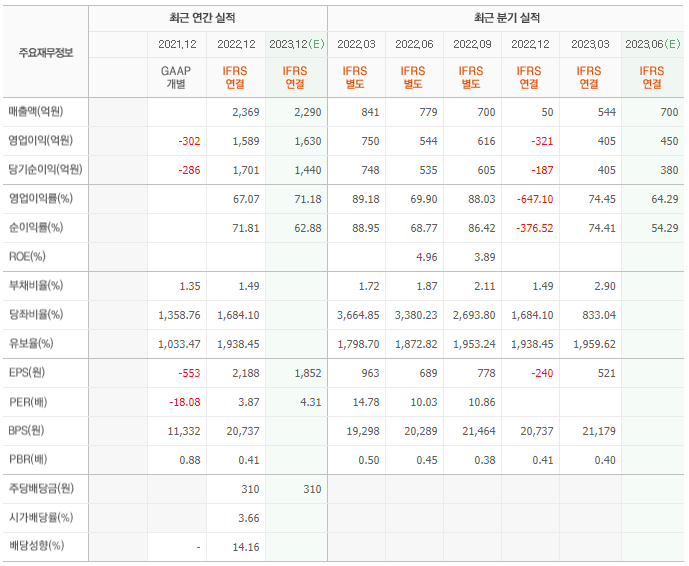The width and height of the screenshot is (689, 566).
Task: Click the 2021.12 annual column header
Action: point(178,44)
